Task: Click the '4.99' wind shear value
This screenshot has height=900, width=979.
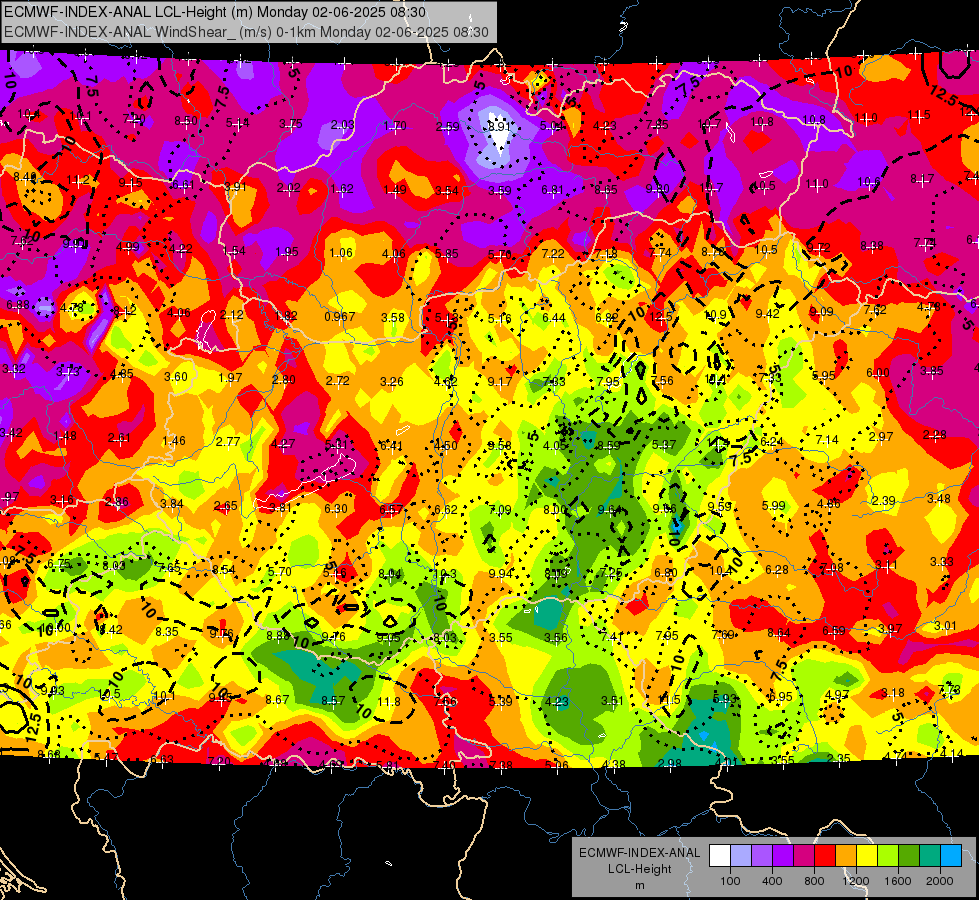Action: tap(127, 247)
